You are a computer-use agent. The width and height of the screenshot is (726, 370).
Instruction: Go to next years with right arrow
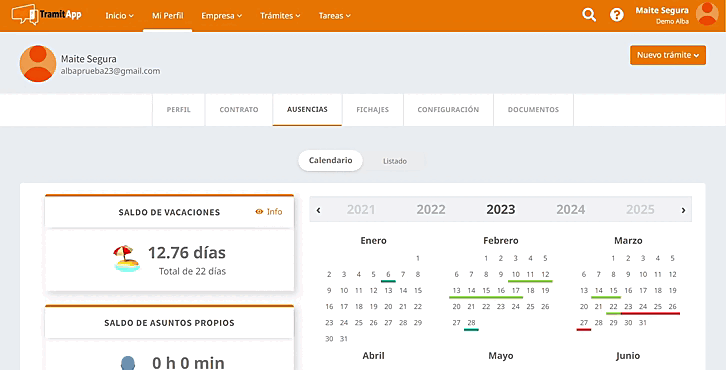pyautogui.click(x=683, y=210)
